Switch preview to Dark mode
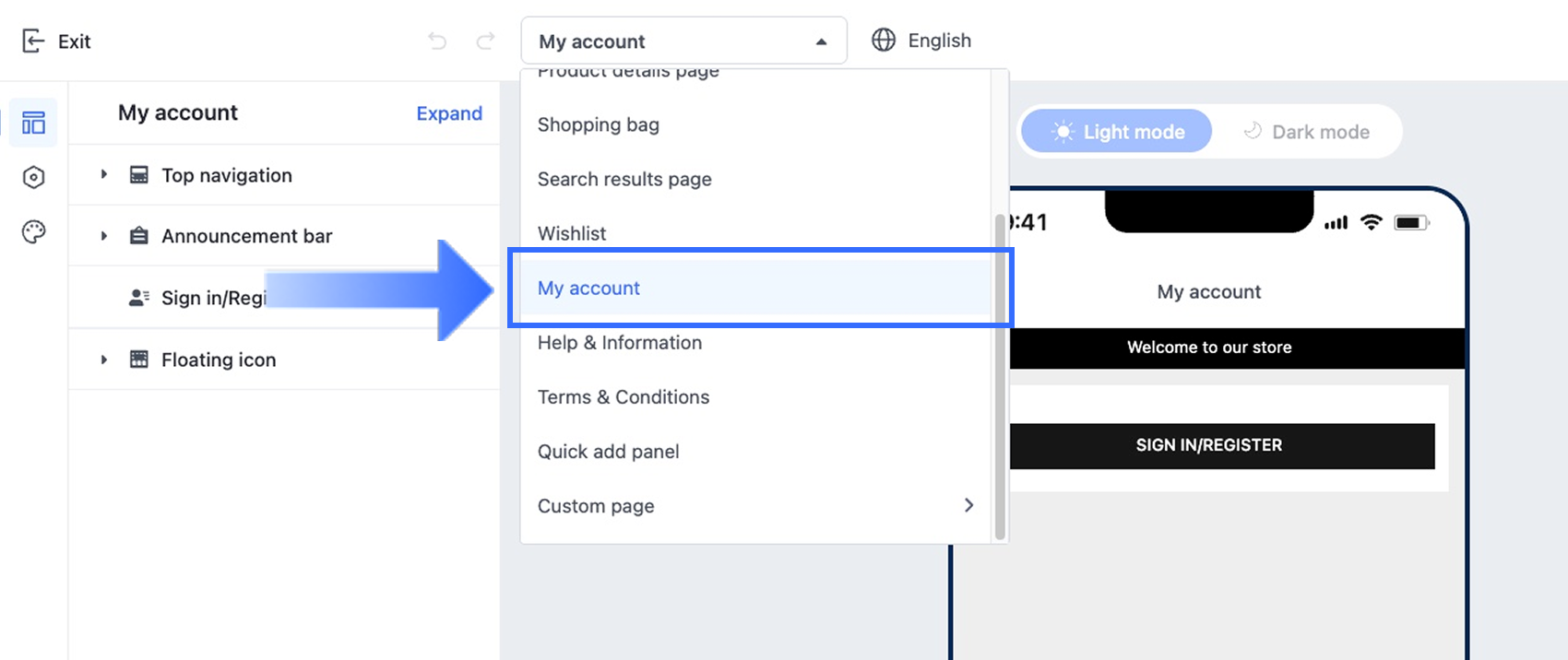1568x660 pixels. (1306, 132)
